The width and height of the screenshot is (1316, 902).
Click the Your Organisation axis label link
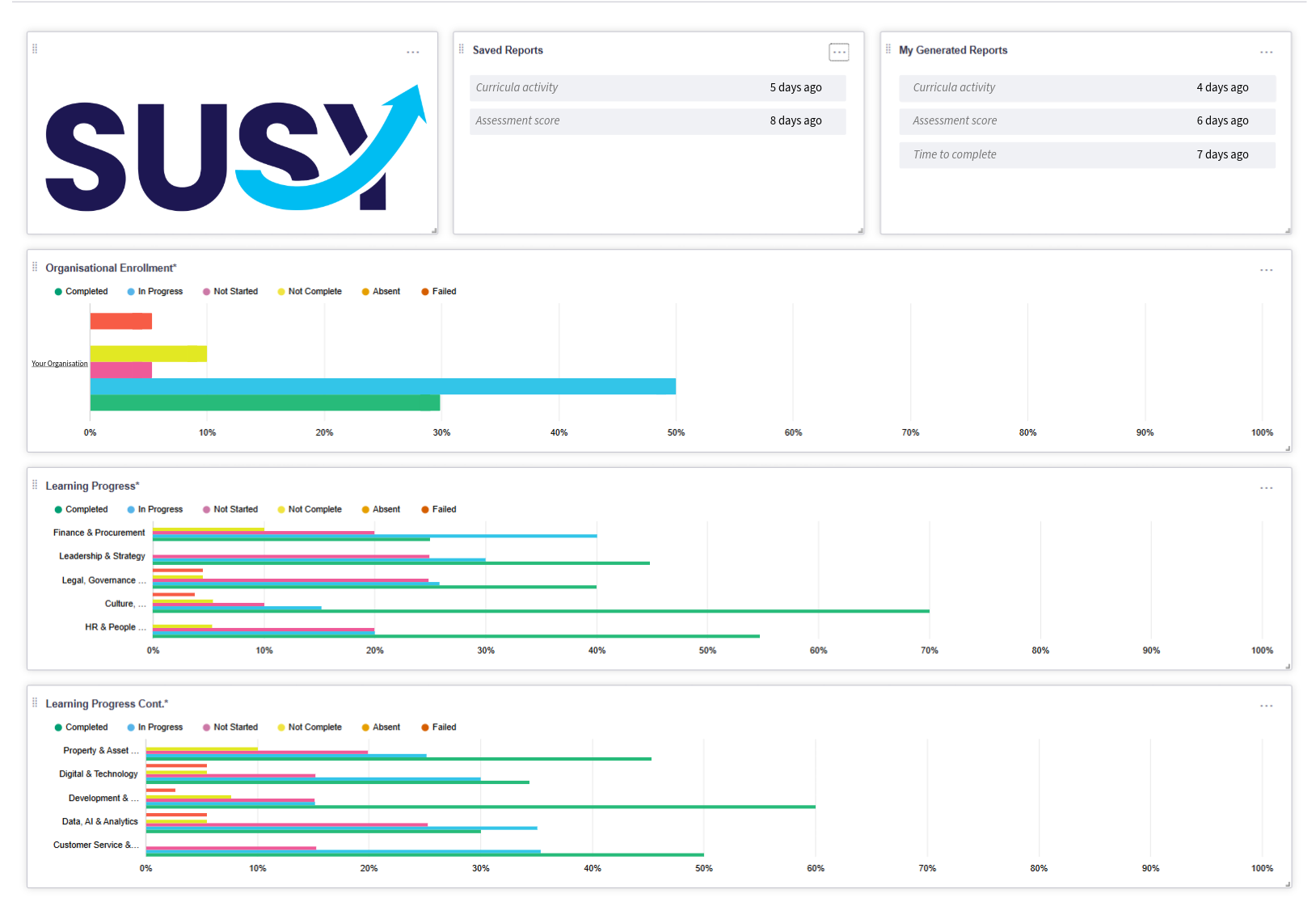(x=59, y=363)
